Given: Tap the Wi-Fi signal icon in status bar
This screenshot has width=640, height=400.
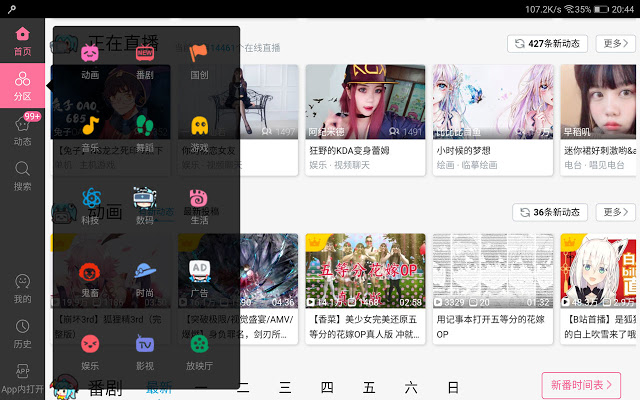Looking at the screenshot, I should [569, 9].
